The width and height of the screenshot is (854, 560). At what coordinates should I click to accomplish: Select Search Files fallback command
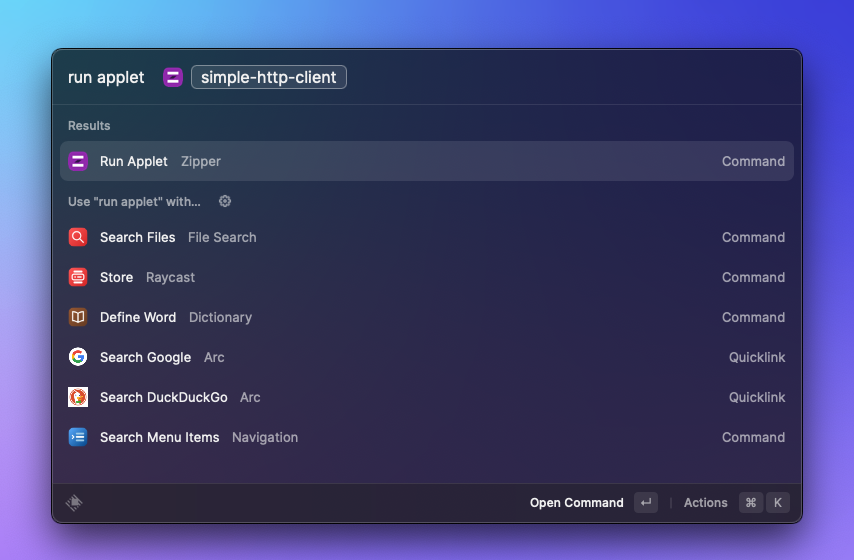point(427,238)
